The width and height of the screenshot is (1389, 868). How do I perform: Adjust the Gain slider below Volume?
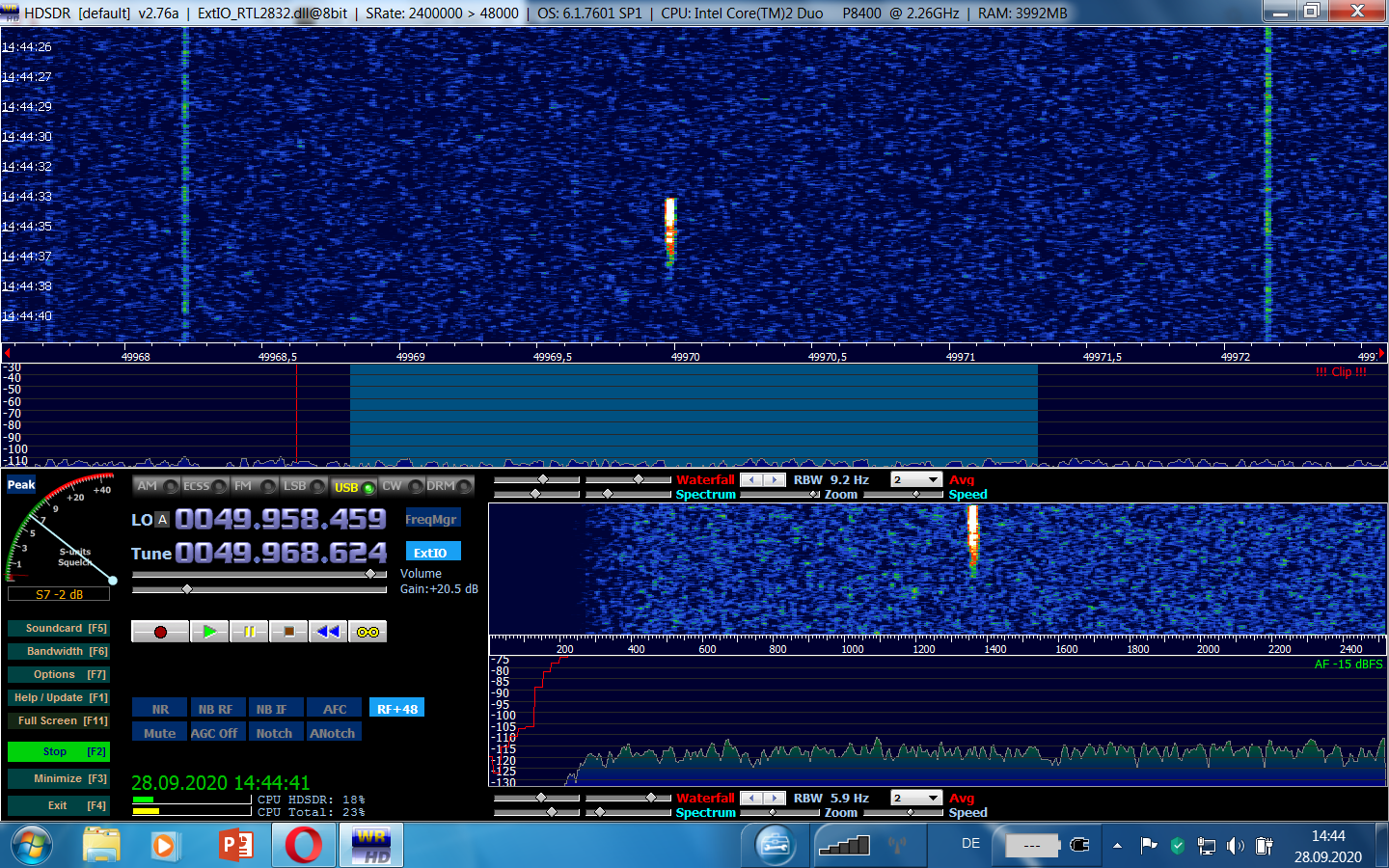point(259,588)
